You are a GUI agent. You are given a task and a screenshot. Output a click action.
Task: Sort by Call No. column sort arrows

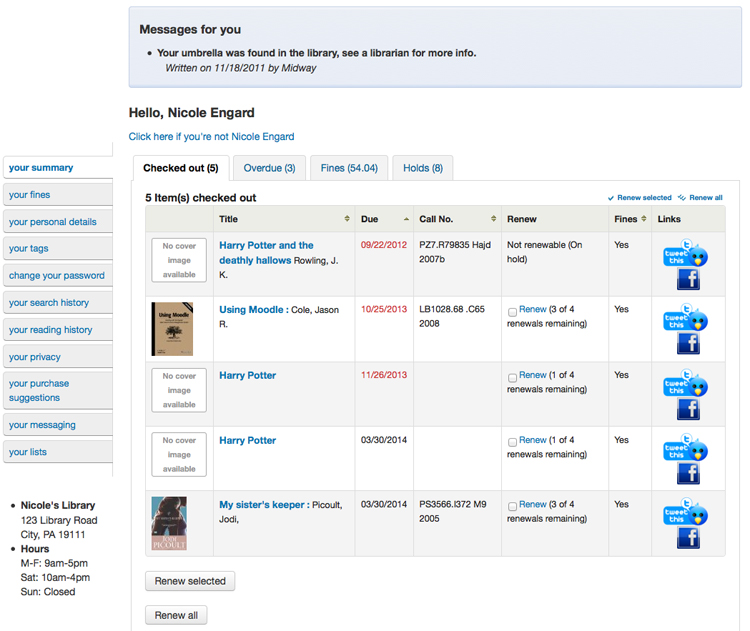tap(493, 219)
